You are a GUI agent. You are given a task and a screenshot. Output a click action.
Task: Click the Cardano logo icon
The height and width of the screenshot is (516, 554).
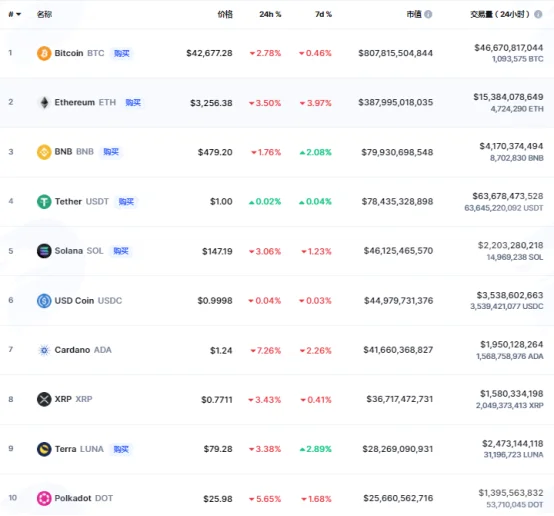[x=44, y=350]
